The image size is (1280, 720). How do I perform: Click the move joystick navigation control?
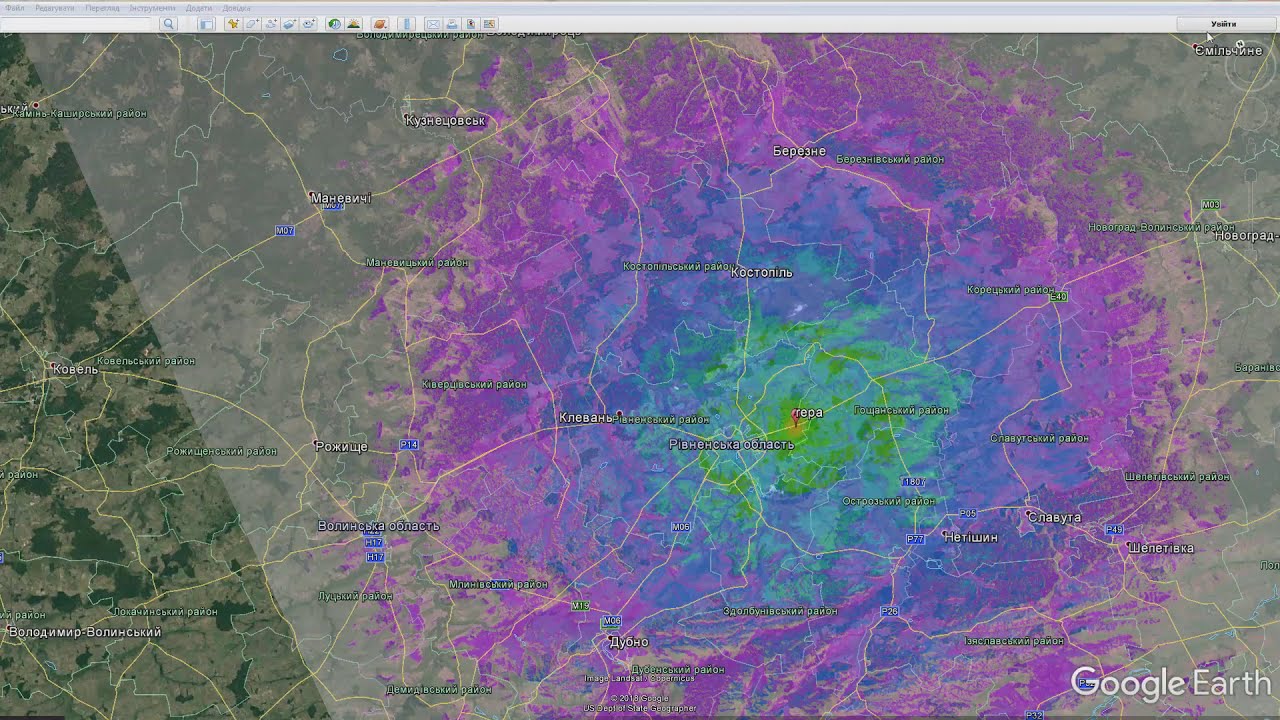click(x=1249, y=115)
